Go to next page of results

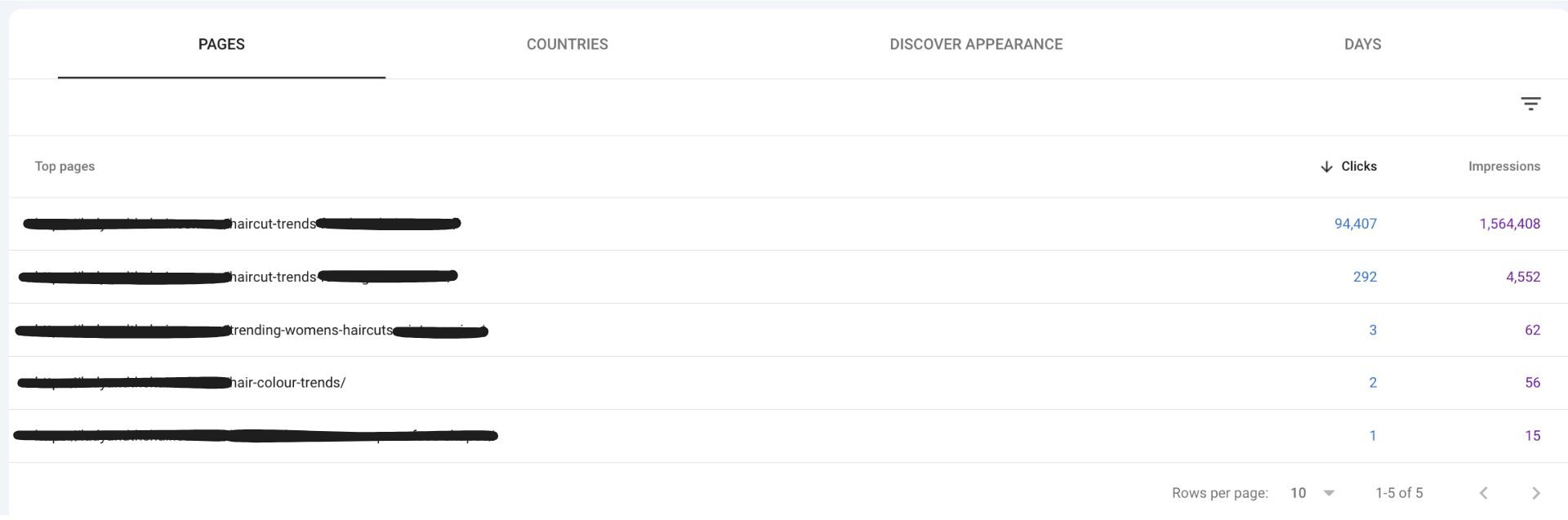point(1535,493)
